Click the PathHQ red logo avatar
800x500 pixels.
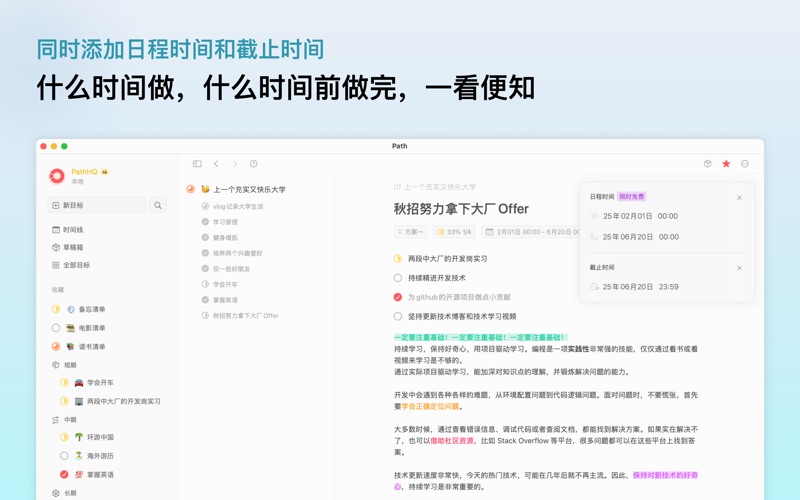pyautogui.click(x=57, y=176)
